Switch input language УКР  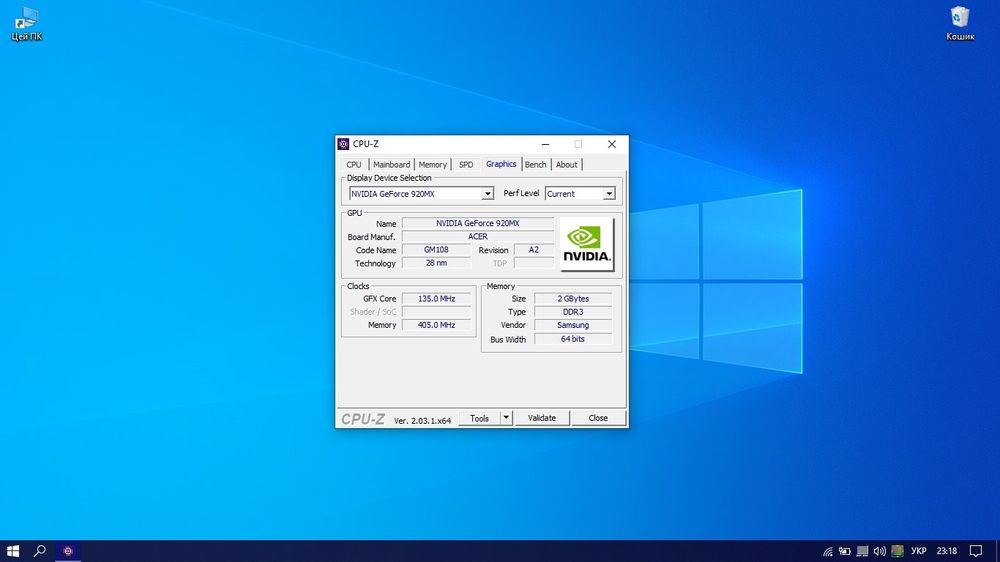point(919,551)
